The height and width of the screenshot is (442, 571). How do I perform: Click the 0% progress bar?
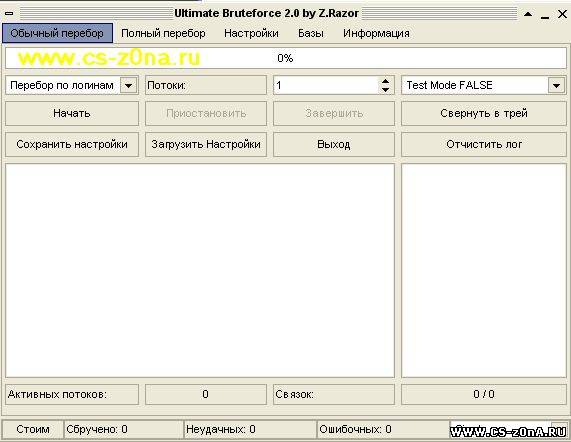coord(286,58)
